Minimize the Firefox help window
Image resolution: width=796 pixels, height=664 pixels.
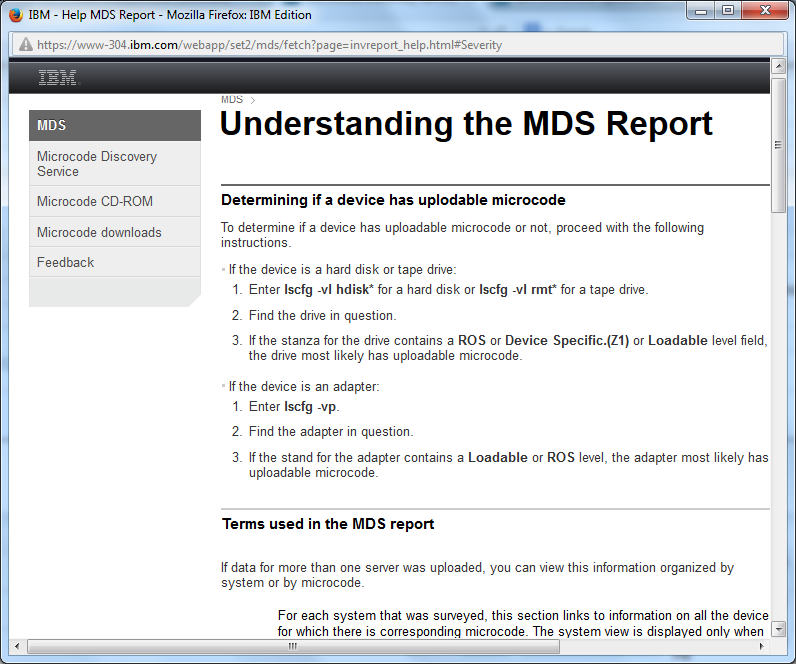click(701, 12)
